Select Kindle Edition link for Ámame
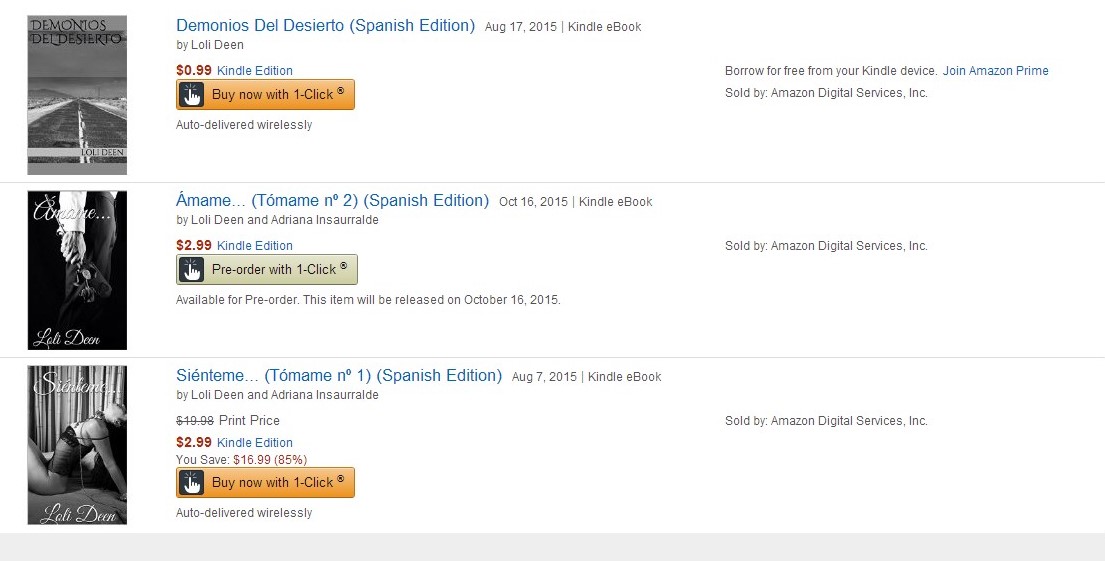Image resolution: width=1105 pixels, height=561 pixels. point(255,246)
